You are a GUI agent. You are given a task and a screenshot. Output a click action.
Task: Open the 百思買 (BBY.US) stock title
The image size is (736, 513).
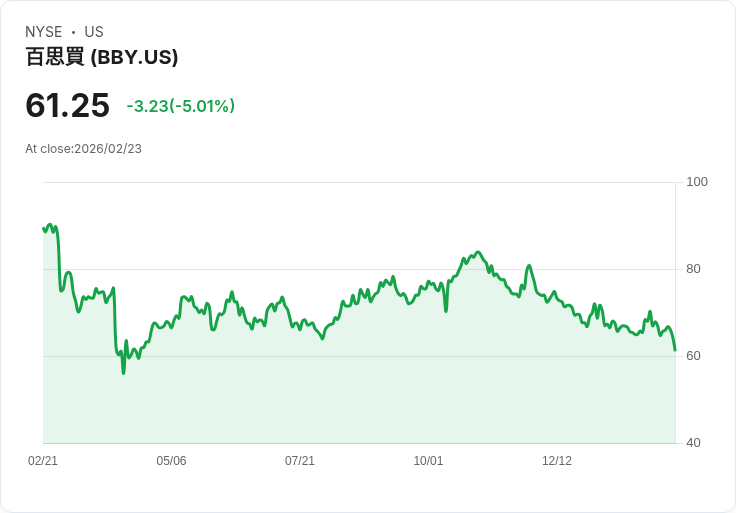click(101, 58)
